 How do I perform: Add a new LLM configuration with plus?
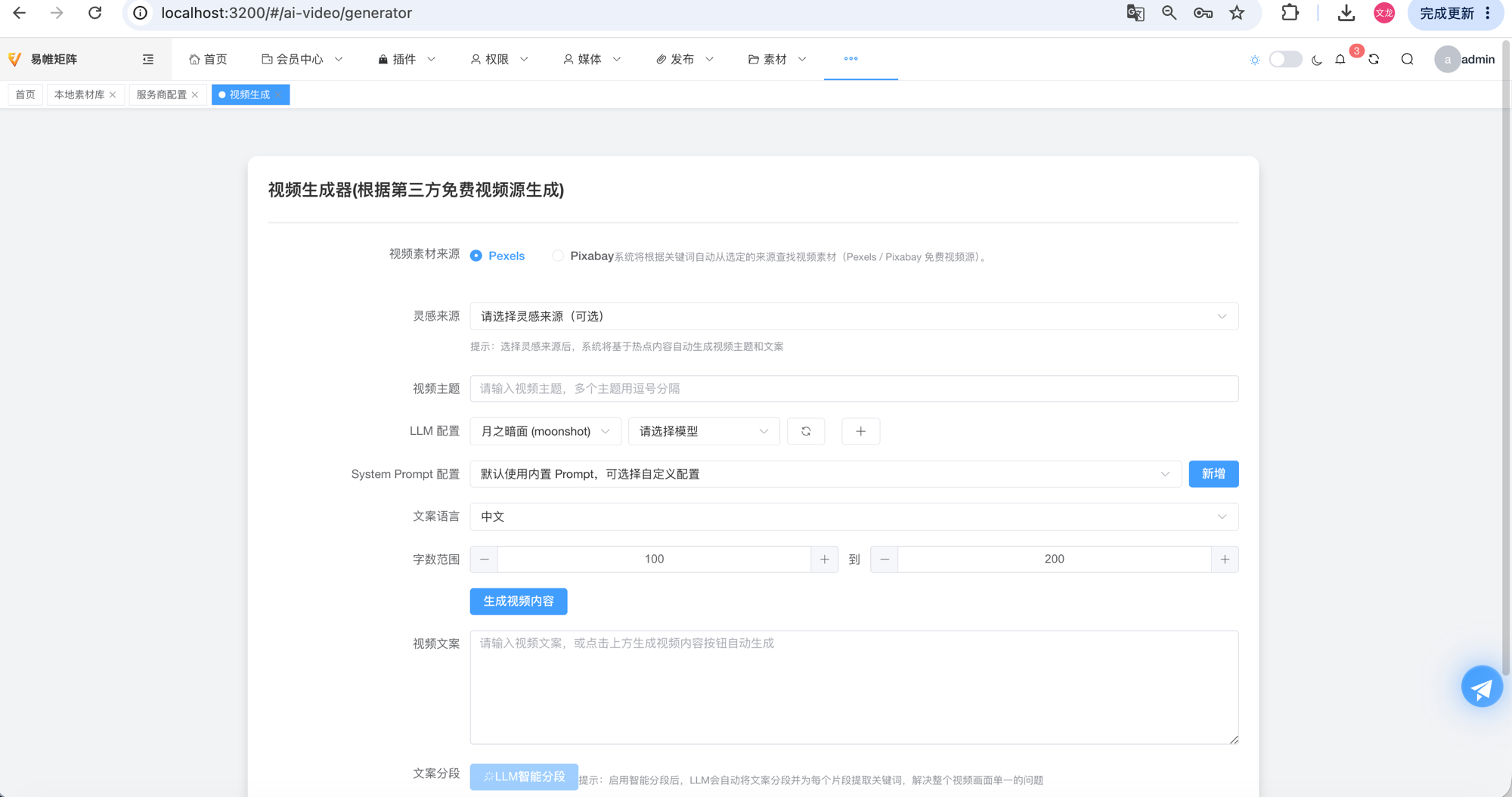tap(861, 431)
